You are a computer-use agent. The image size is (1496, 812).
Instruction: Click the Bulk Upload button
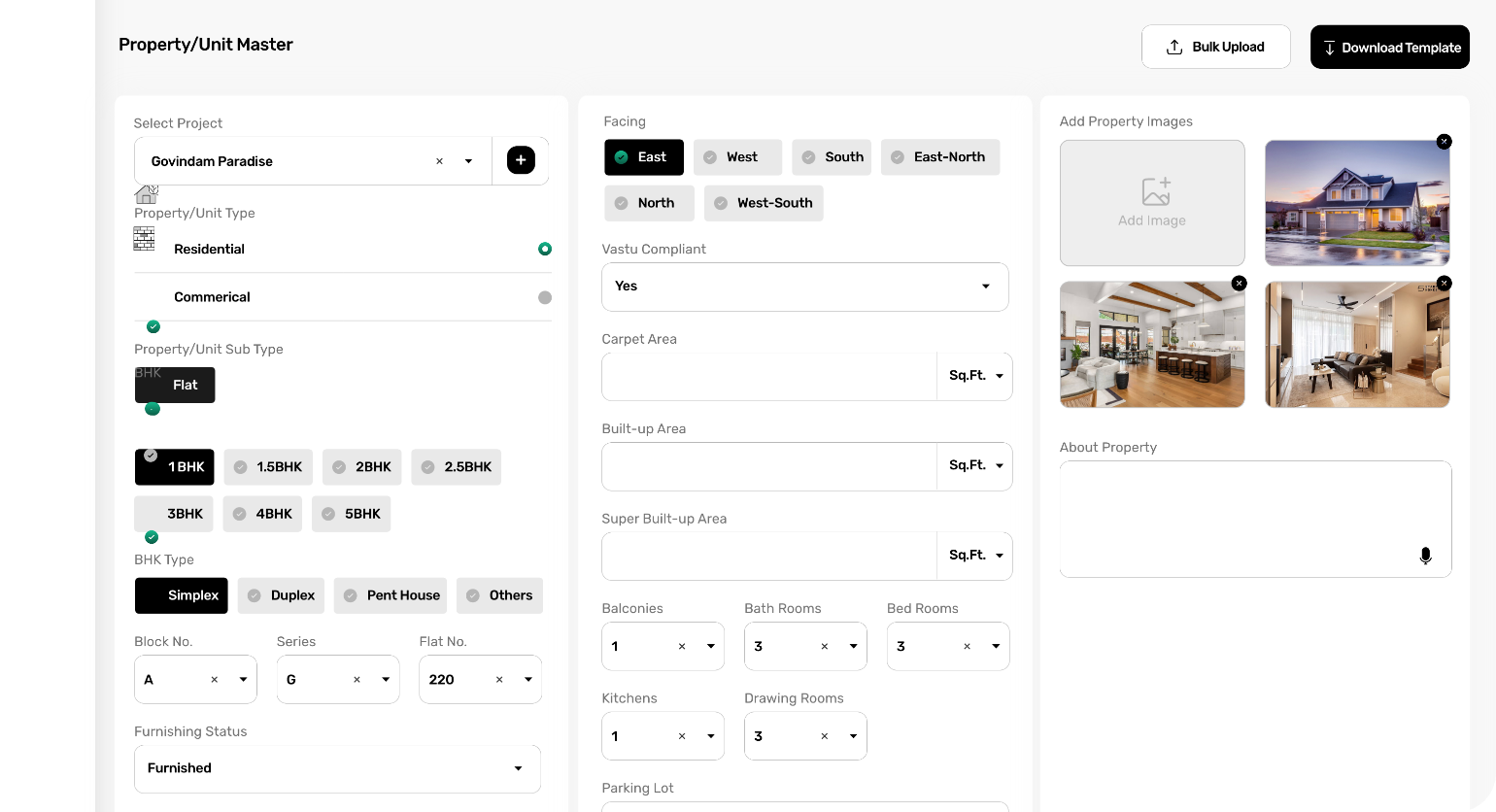1216,47
